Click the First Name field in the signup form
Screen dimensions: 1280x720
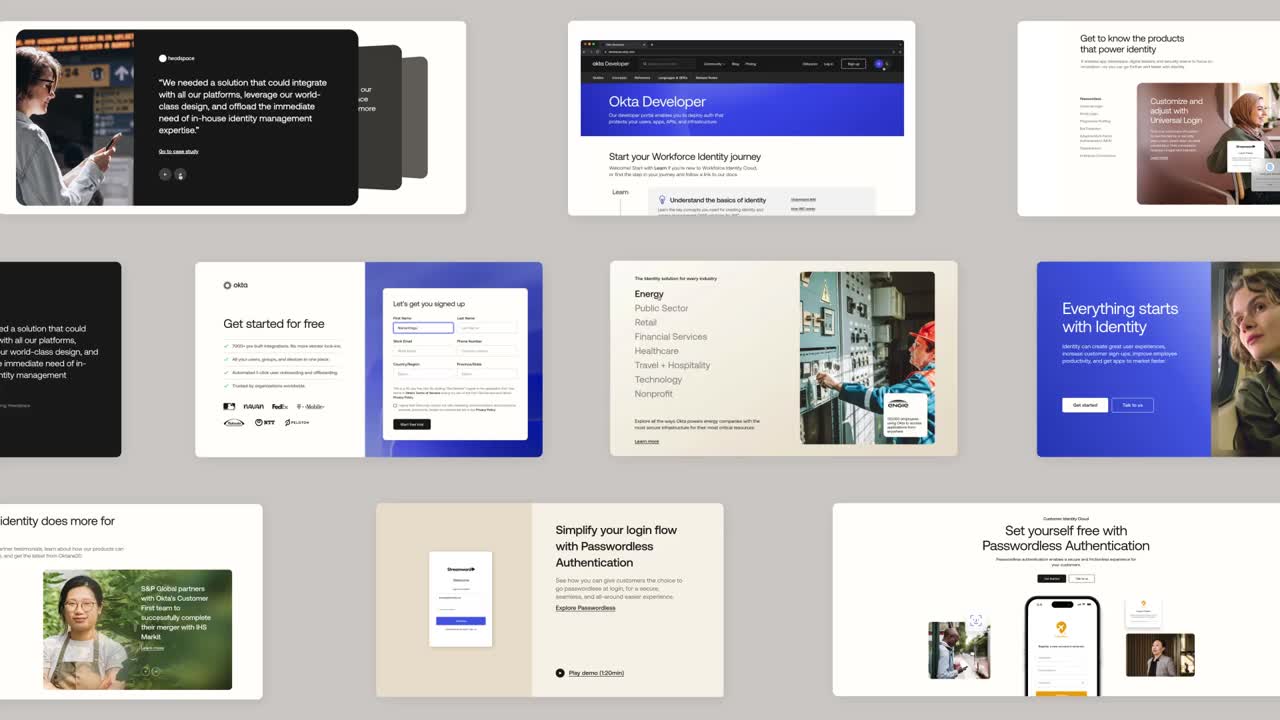[423, 327]
